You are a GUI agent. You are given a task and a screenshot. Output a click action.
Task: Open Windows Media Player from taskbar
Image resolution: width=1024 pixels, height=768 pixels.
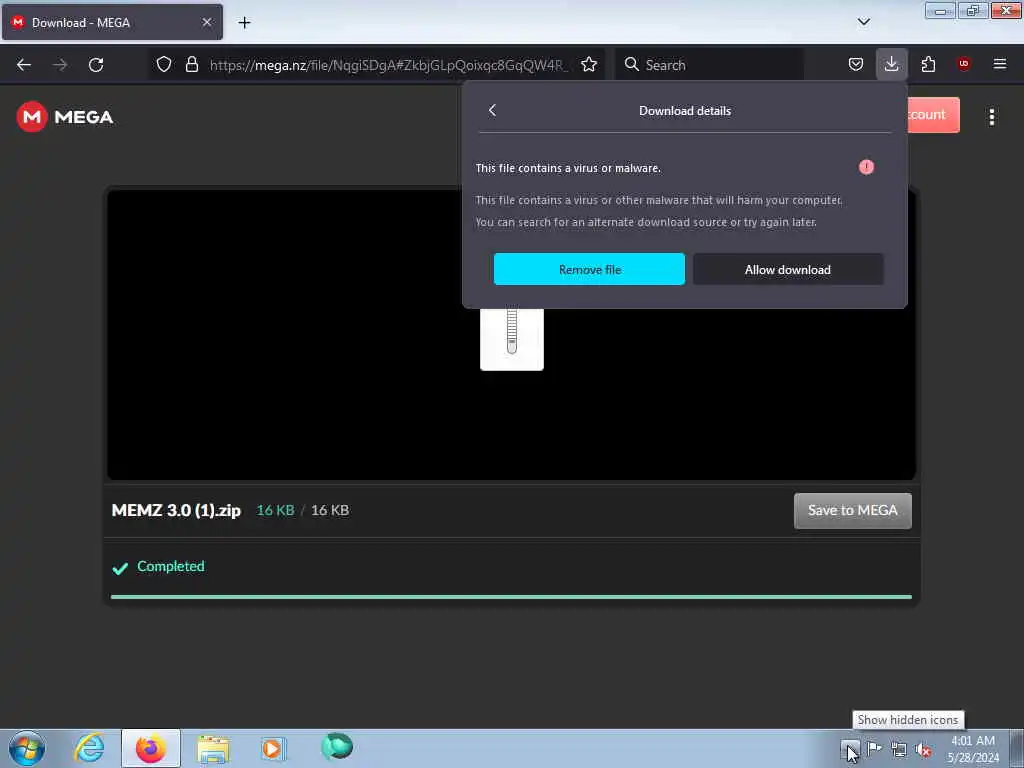(274, 748)
